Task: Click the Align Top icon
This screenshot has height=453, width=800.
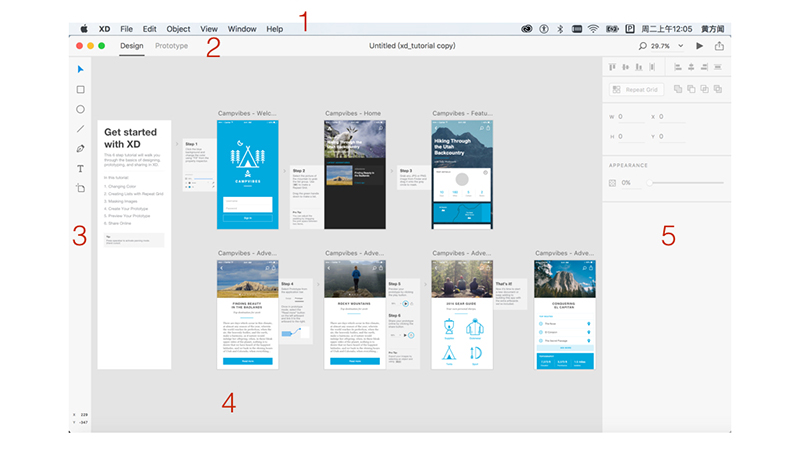Action: coord(611,67)
